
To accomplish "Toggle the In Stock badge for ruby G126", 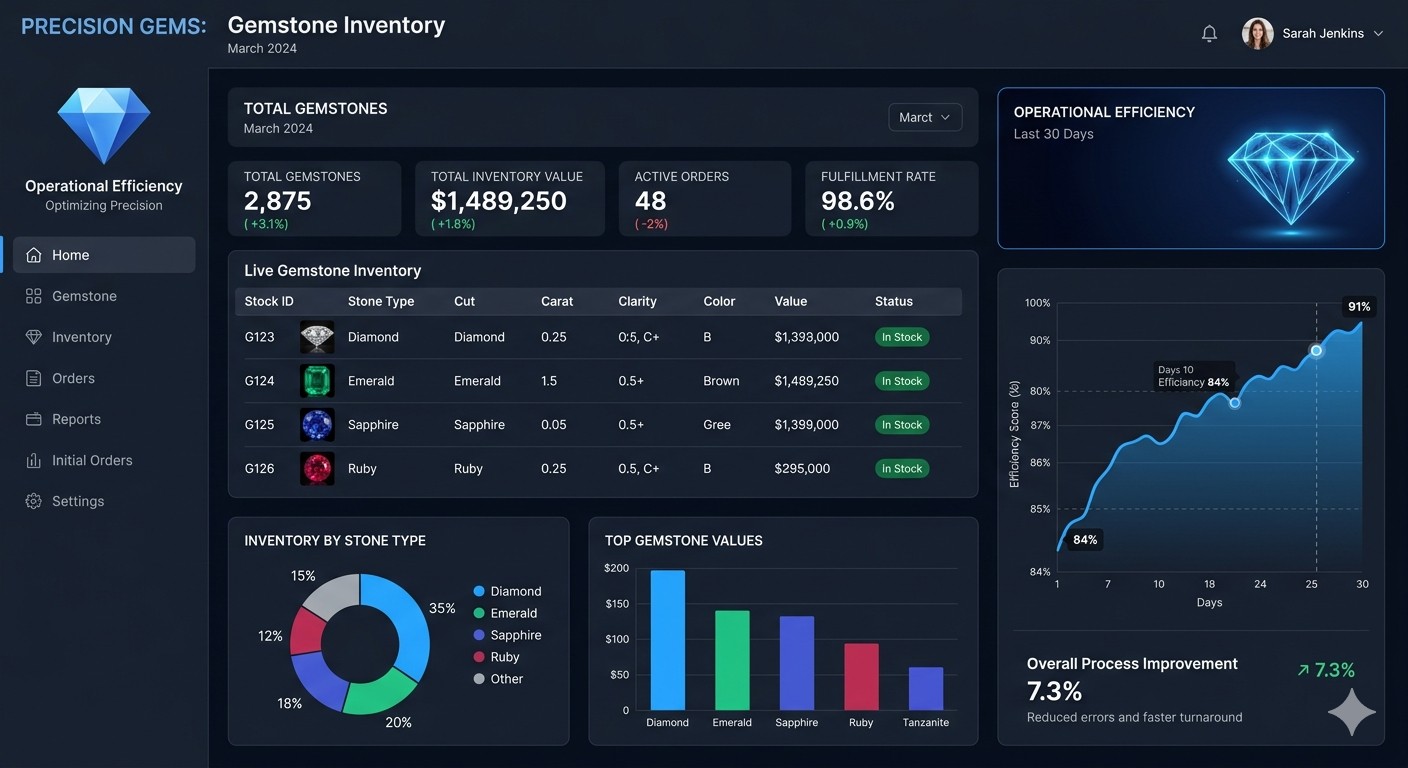I will tap(902, 468).
